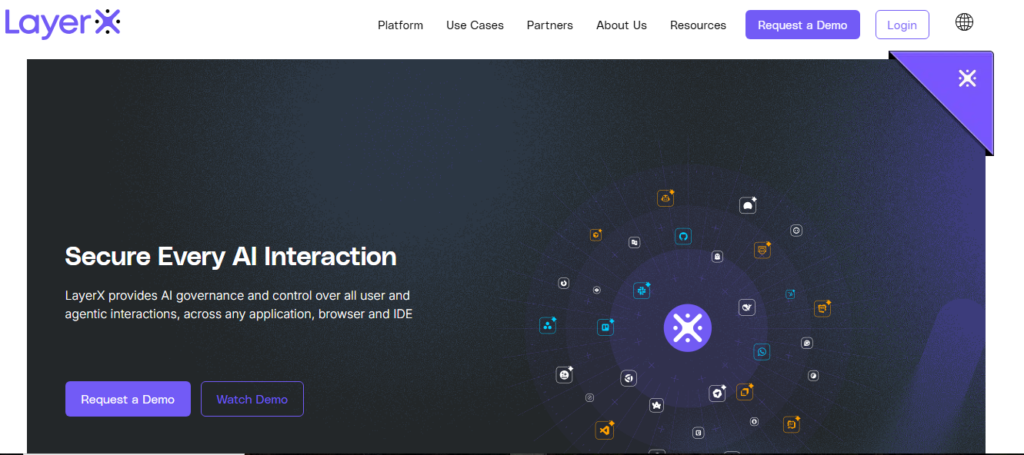Viewport: 1024px width, 455px height.
Task: Click the 'LayerX provides AI governance' paragraph
Action: tap(239, 305)
